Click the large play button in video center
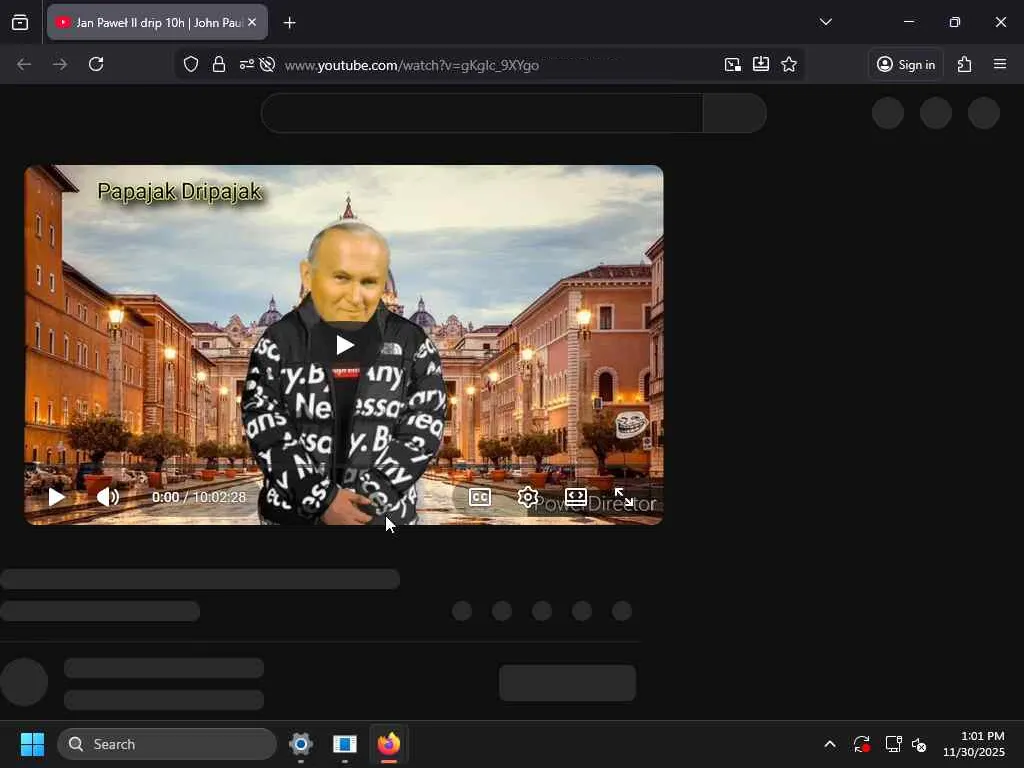The height and width of the screenshot is (768, 1024). [345, 345]
